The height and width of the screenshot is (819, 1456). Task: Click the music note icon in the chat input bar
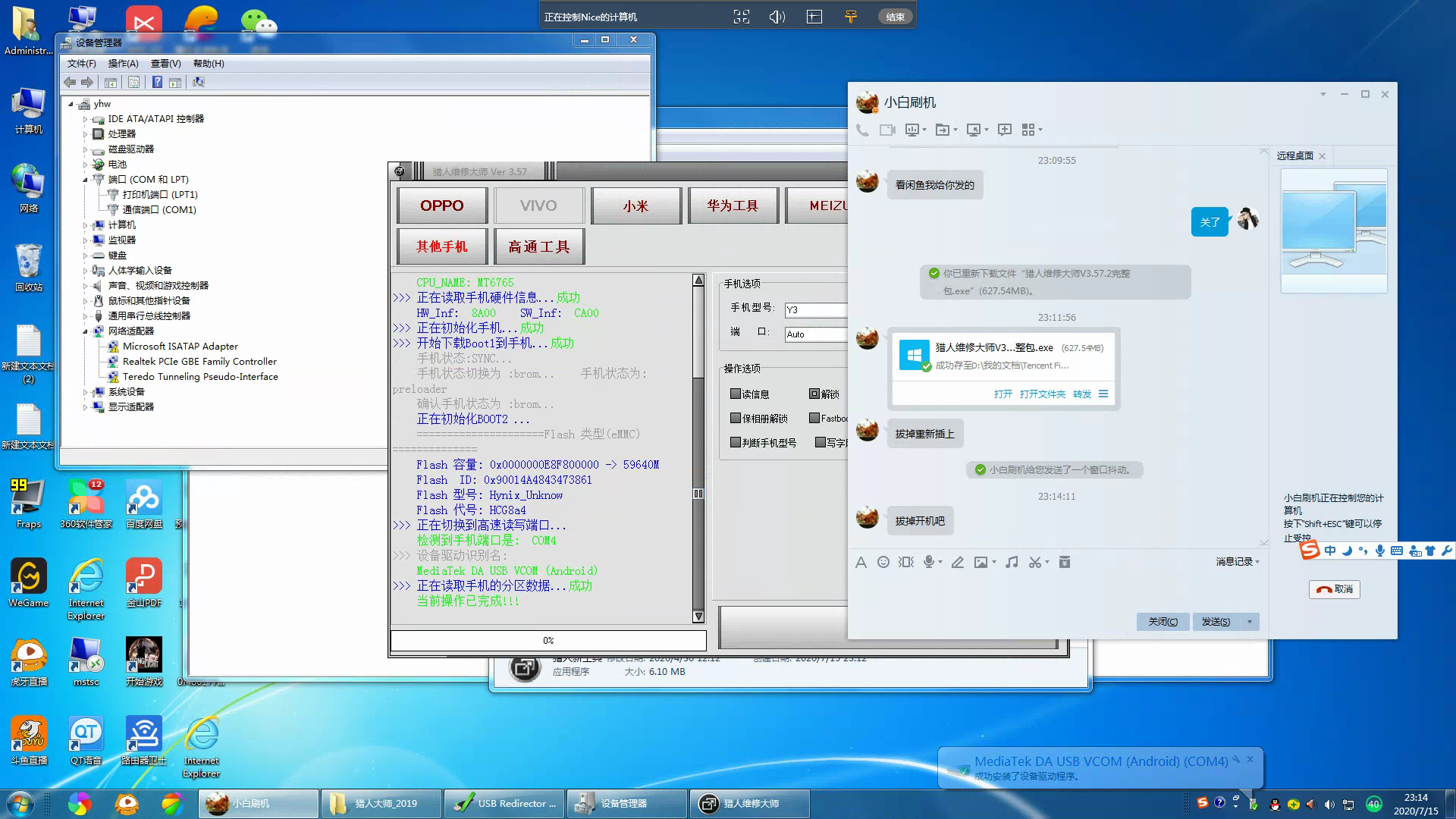tap(1012, 562)
